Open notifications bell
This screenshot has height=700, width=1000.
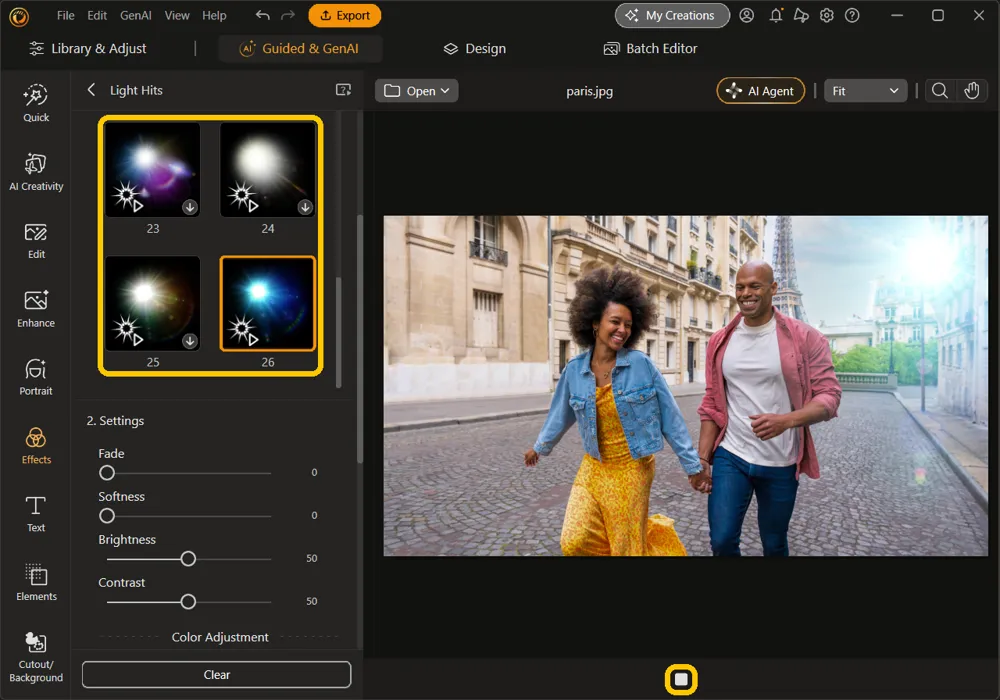pos(776,15)
